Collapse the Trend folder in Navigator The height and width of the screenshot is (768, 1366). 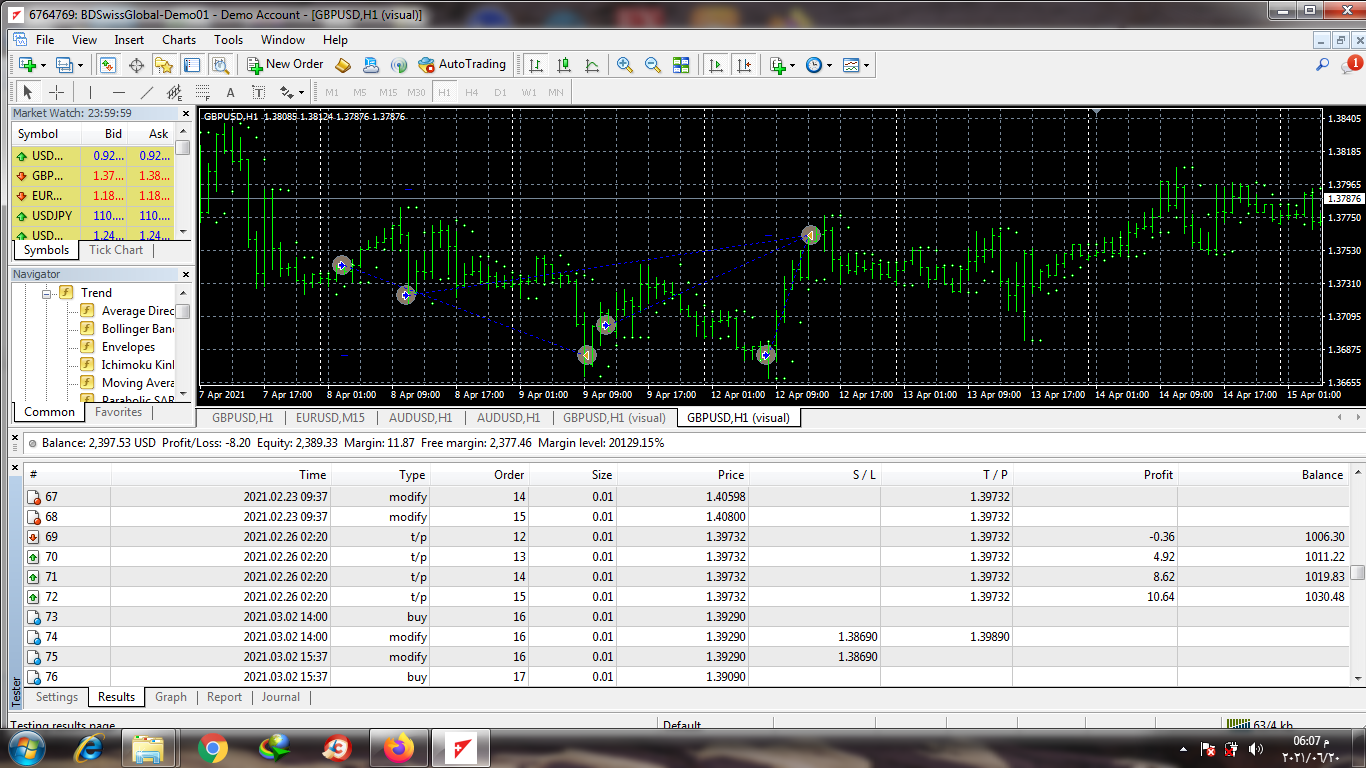47,293
